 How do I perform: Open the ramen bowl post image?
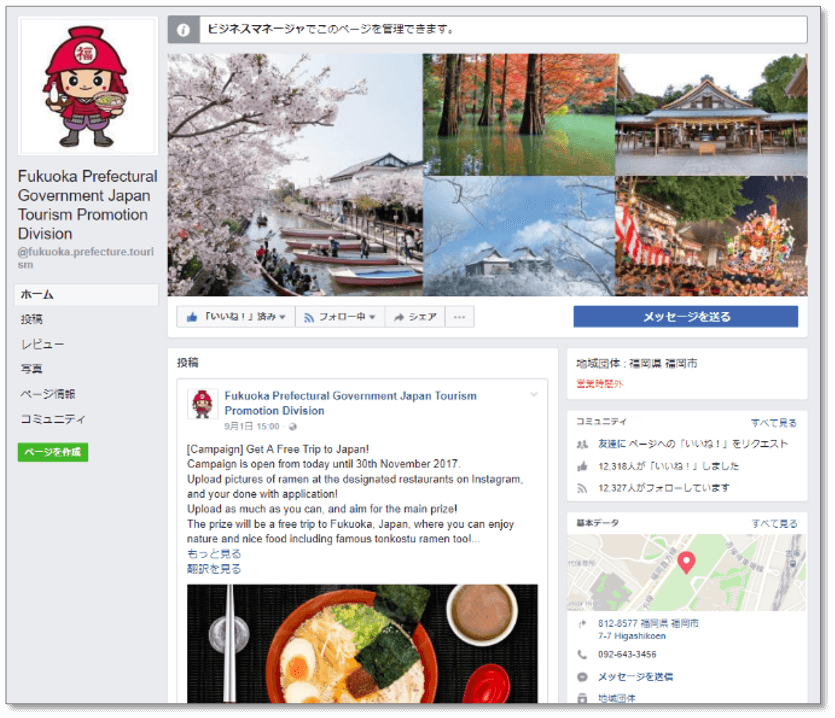pyautogui.click(x=362, y=643)
